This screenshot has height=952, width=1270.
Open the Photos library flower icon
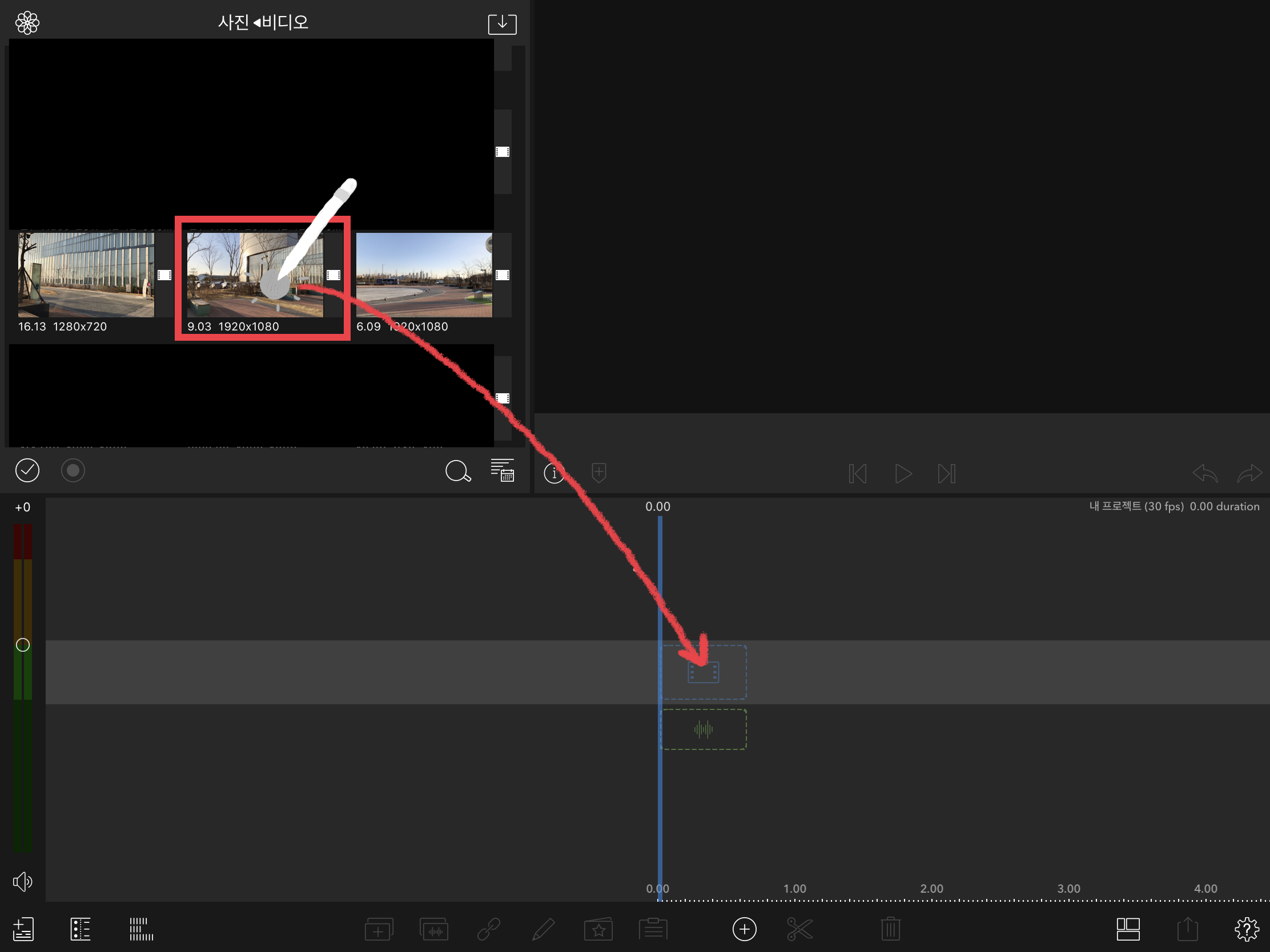click(x=27, y=23)
